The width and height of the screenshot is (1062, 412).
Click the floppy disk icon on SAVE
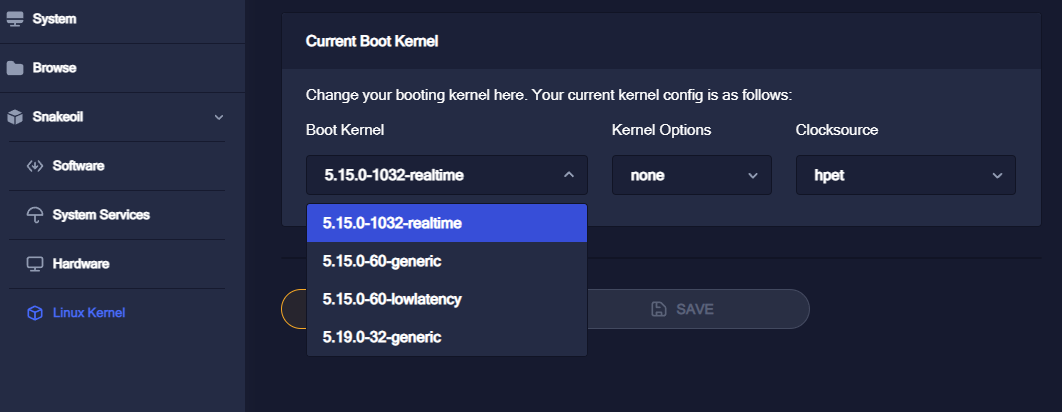click(659, 309)
